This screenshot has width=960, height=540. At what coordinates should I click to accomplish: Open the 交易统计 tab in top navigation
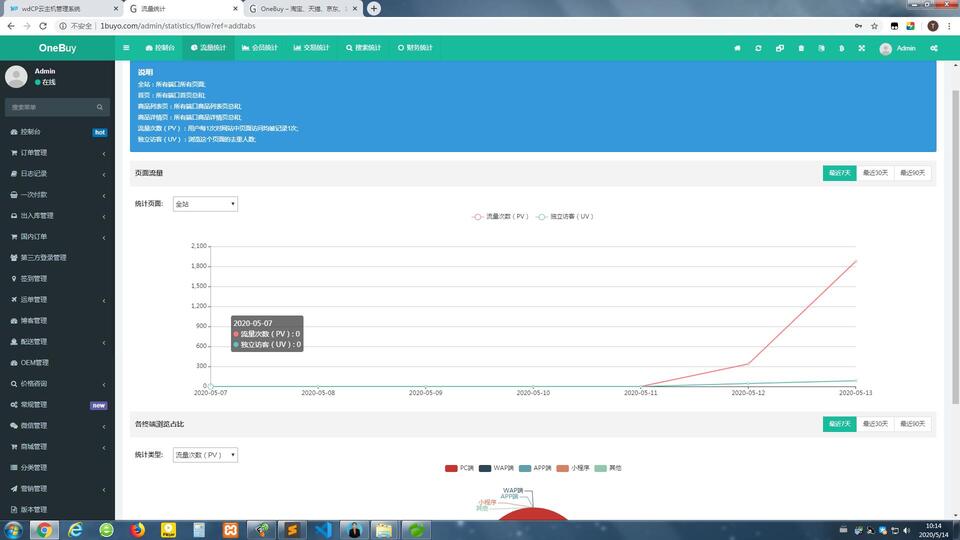click(x=311, y=48)
